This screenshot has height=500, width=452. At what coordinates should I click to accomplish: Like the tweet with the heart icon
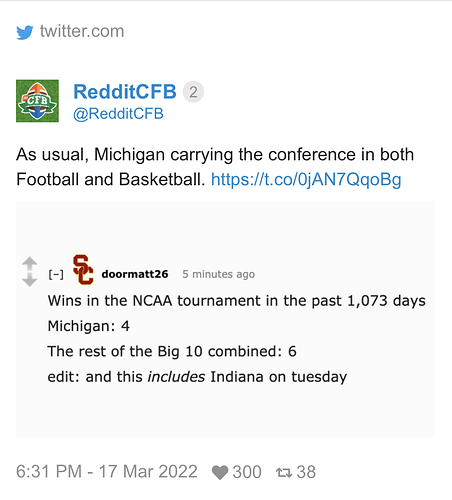tap(220, 472)
